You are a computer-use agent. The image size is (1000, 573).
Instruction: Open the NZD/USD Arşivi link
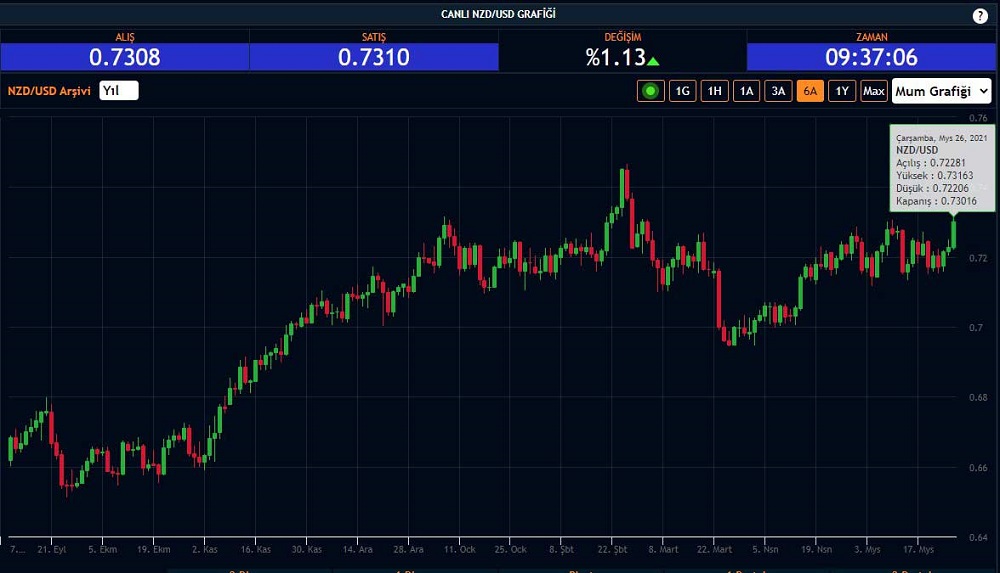(x=49, y=91)
